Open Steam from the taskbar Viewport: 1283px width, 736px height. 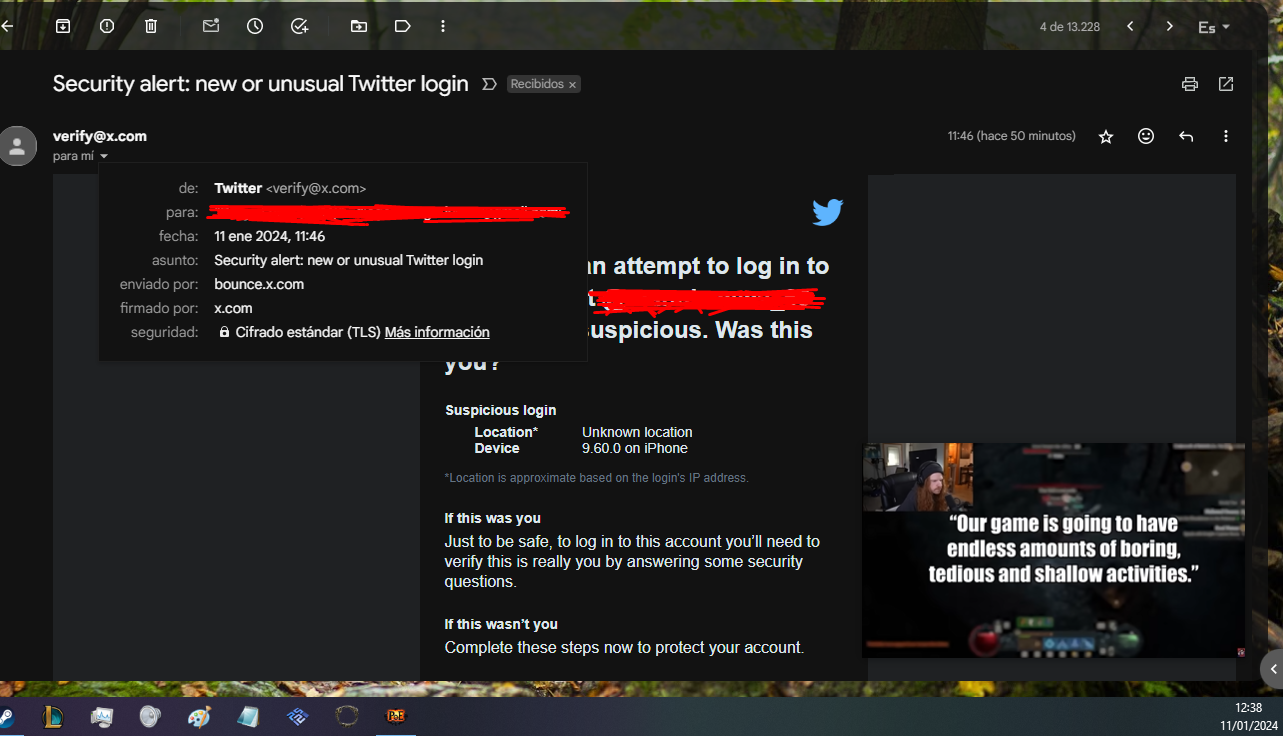pyautogui.click(x=5, y=716)
